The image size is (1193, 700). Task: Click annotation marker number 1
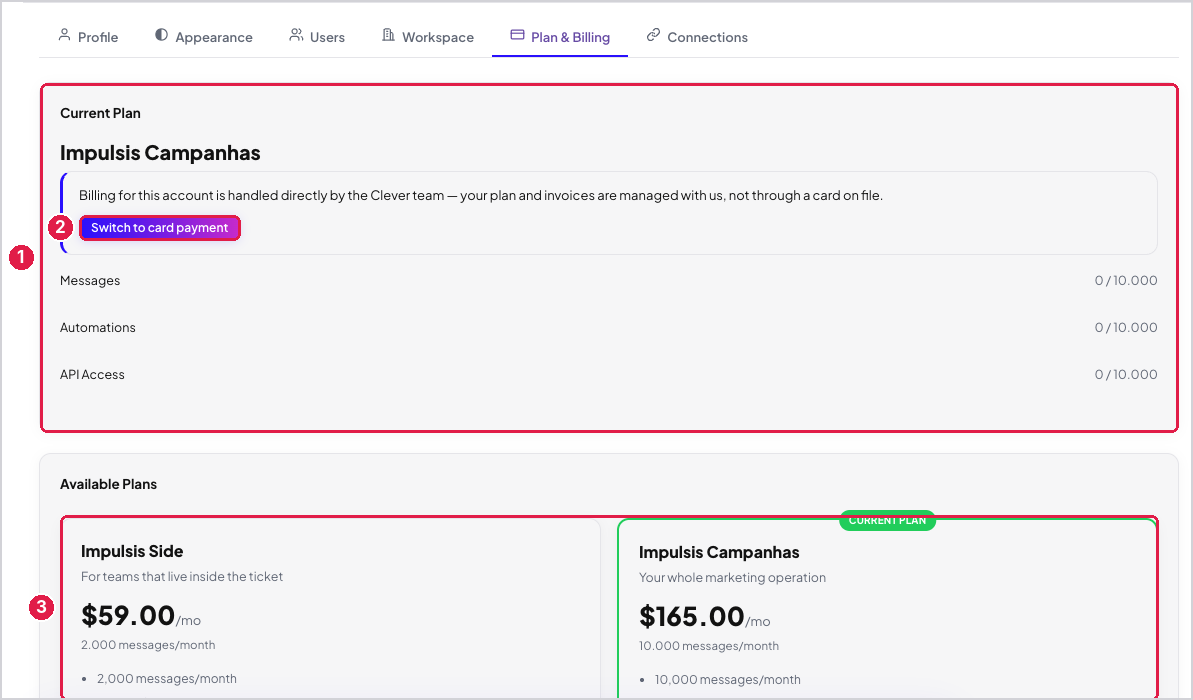point(21,257)
